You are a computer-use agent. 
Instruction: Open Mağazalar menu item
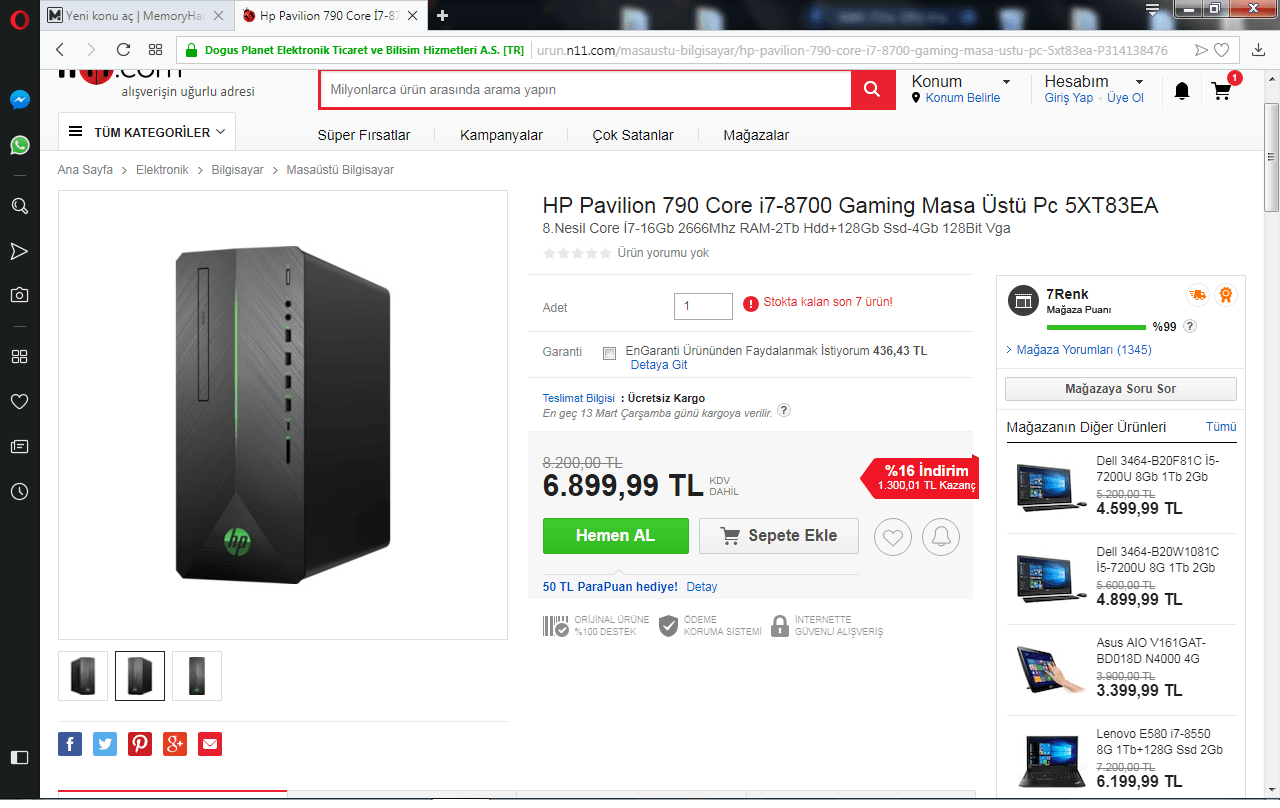click(756, 135)
